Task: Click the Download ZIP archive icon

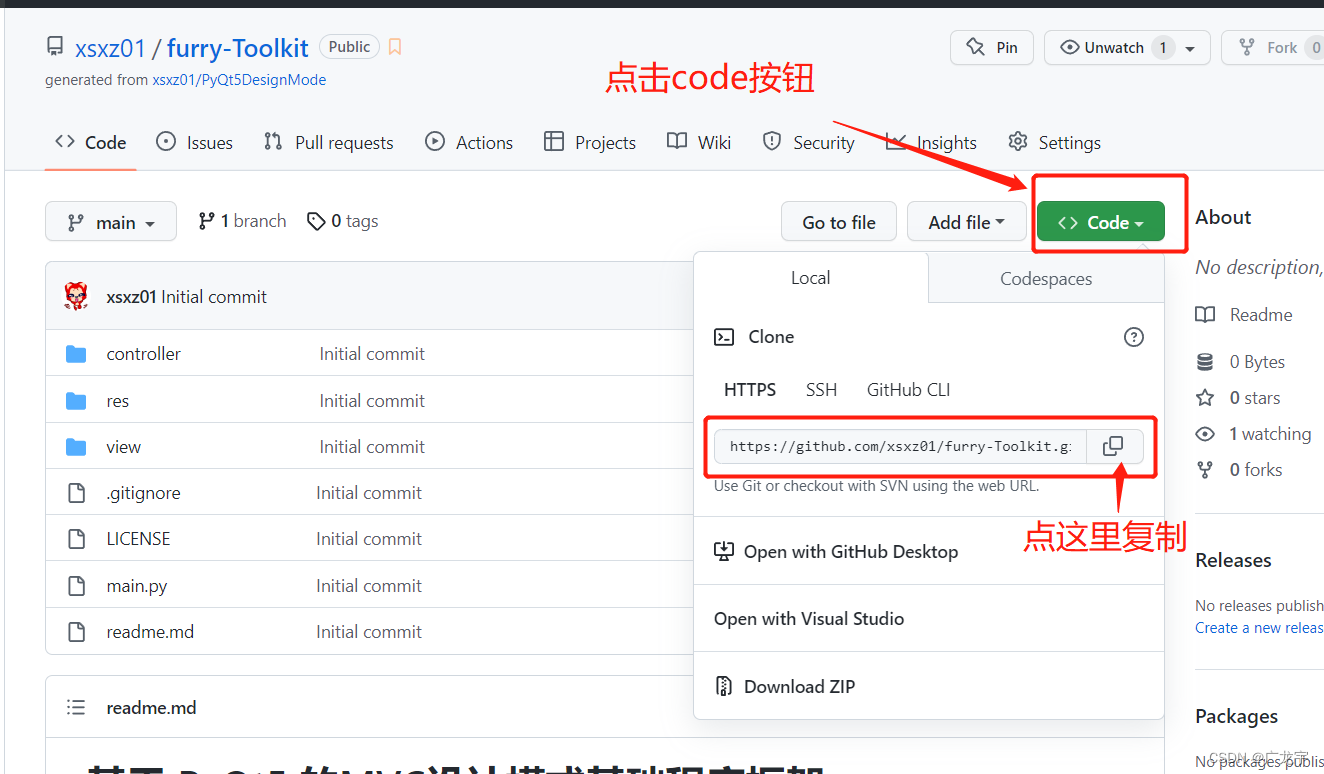Action: point(724,686)
